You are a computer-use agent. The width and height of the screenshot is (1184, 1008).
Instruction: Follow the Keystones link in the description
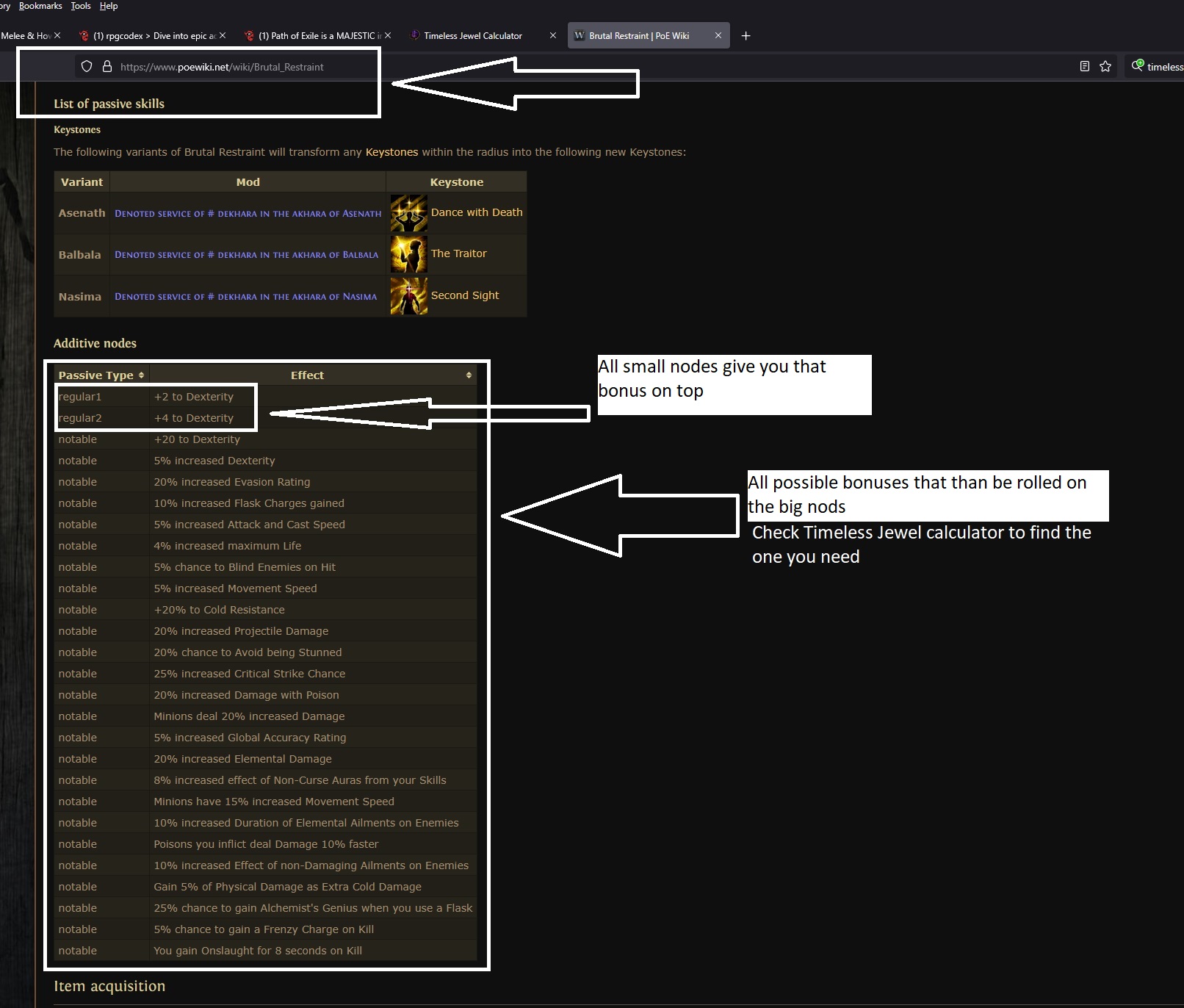pyautogui.click(x=391, y=152)
